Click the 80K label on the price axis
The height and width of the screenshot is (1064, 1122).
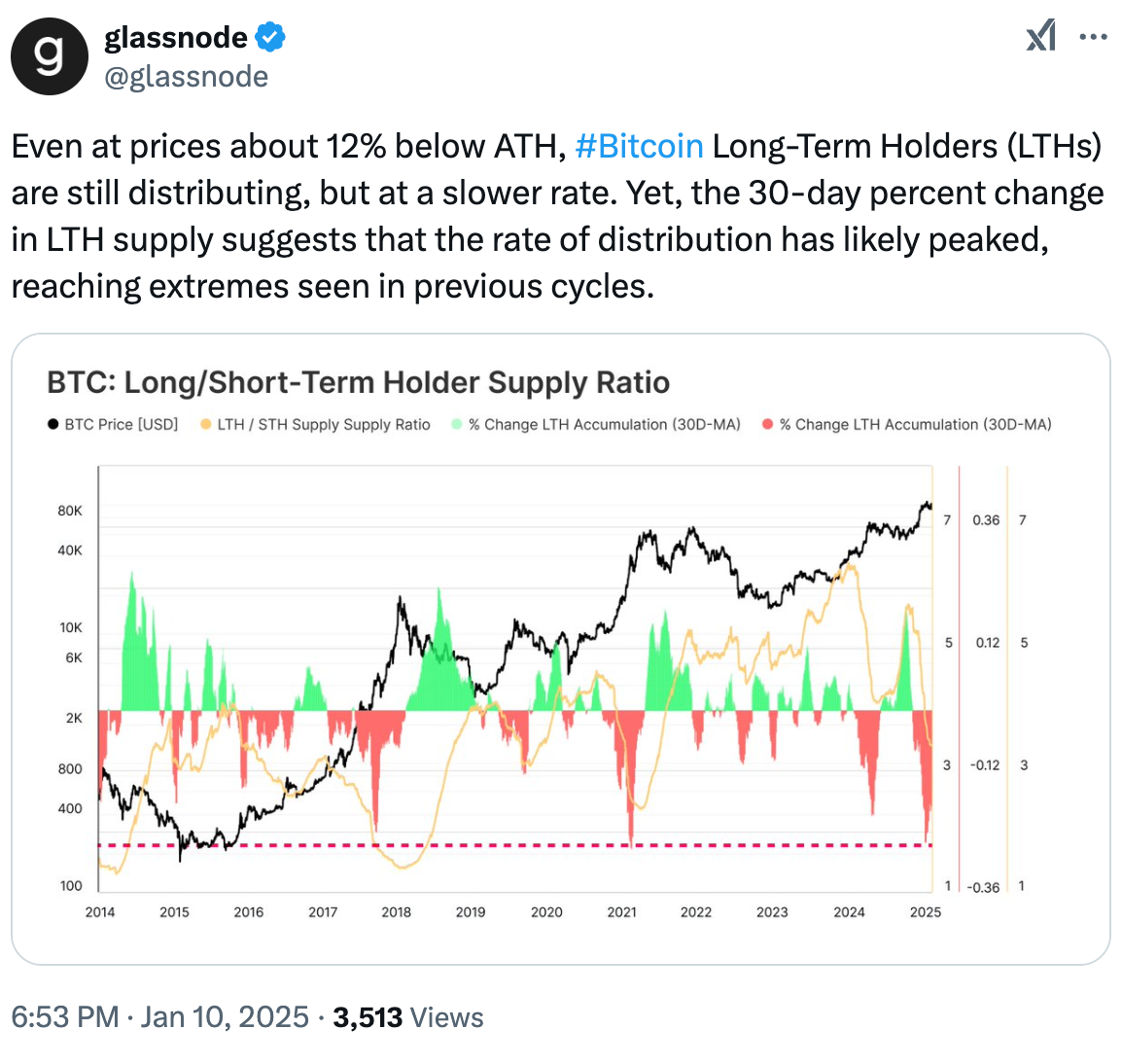click(x=70, y=511)
